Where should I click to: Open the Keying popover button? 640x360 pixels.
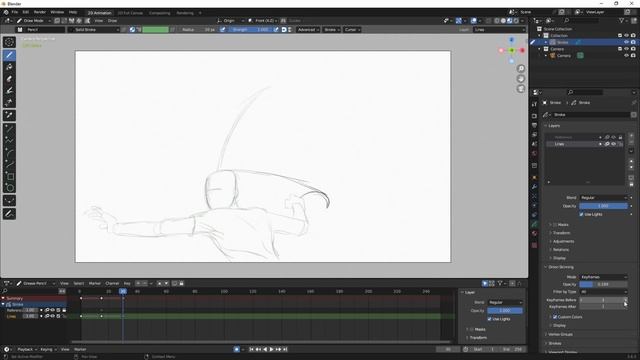coord(49,349)
